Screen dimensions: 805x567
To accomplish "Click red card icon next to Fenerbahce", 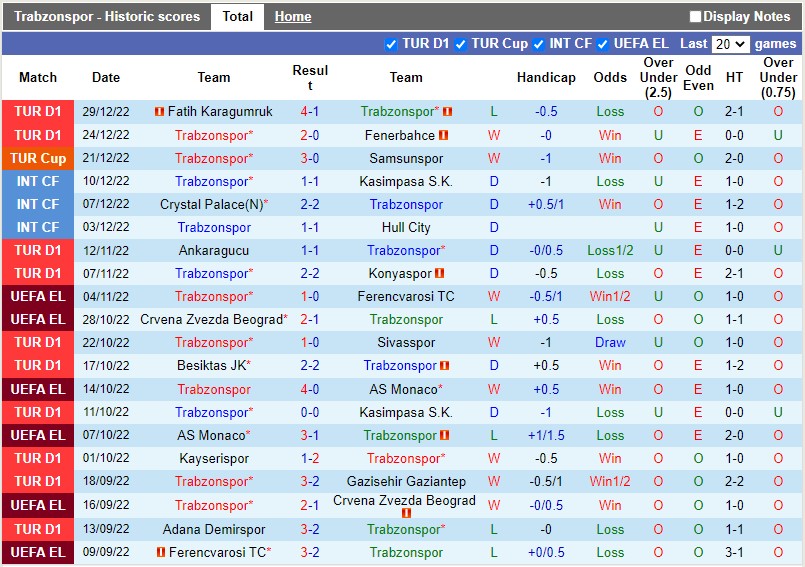I will click(444, 136).
